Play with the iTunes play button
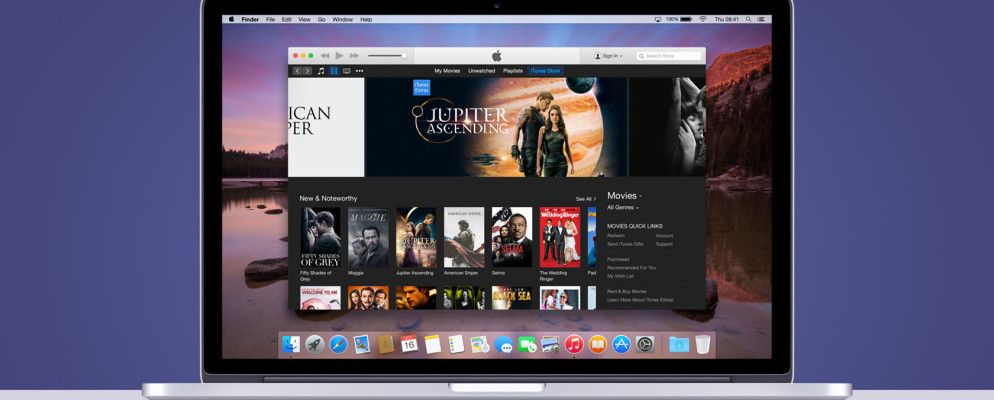Screen dimensions: 994x400 coord(339,56)
